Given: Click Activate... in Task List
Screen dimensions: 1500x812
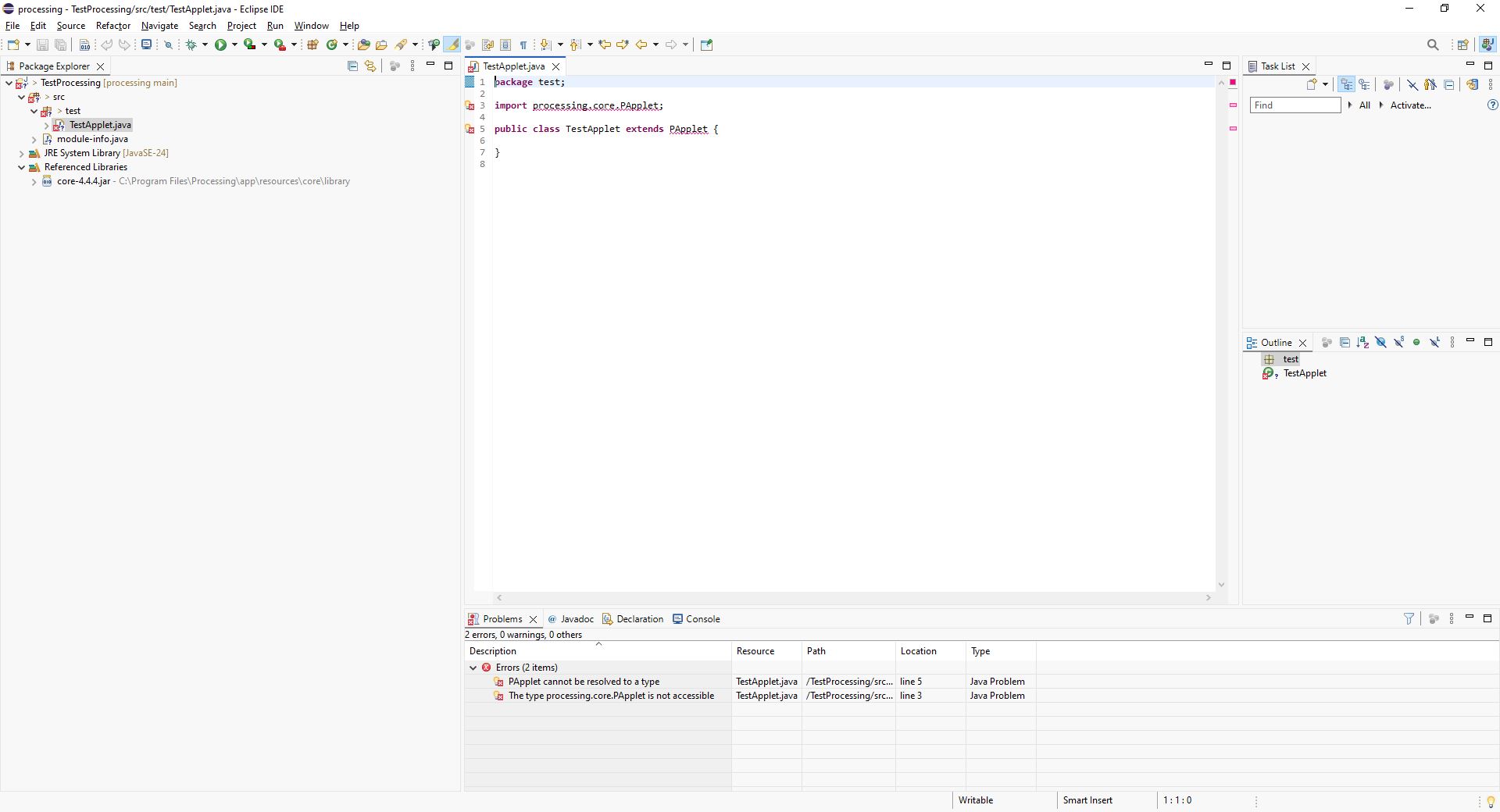Looking at the screenshot, I should click(x=1410, y=105).
